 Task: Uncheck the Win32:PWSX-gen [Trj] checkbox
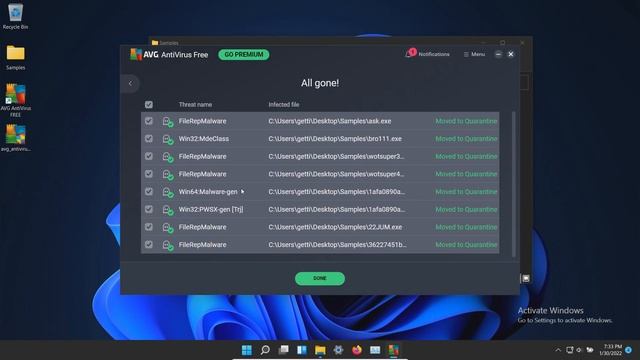[x=149, y=209]
